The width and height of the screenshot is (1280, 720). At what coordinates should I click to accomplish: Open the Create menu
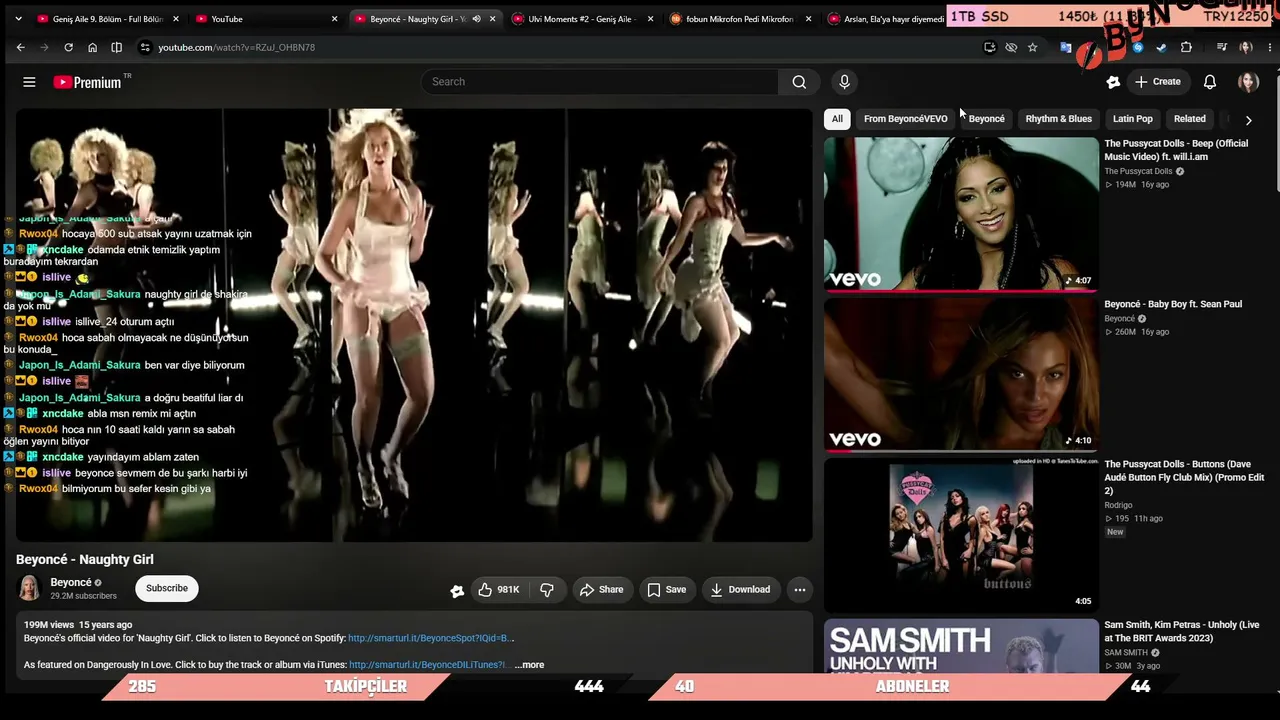click(x=1157, y=82)
